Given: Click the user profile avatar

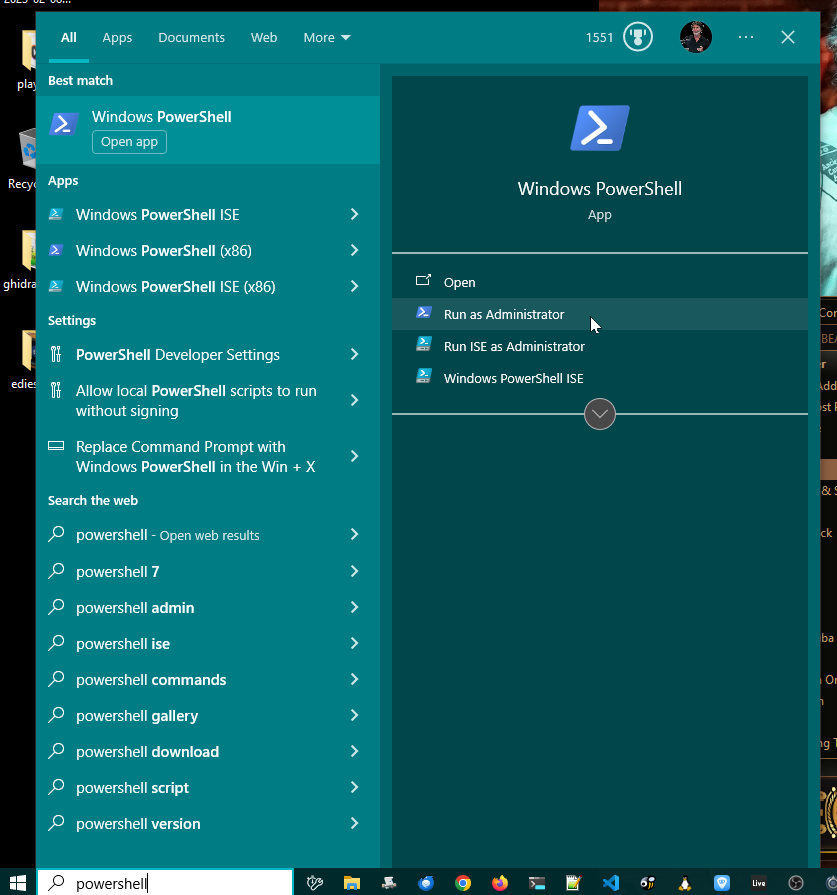Looking at the screenshot, I should (x=695, y=37).
